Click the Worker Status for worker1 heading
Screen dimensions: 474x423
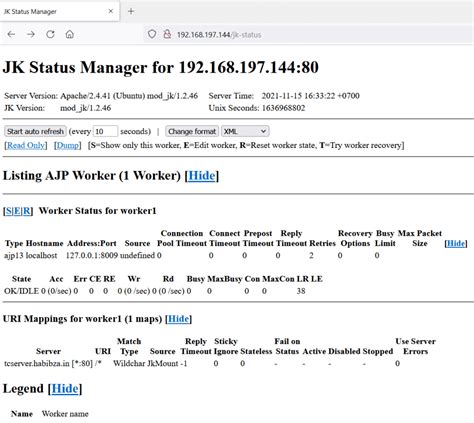98,211
